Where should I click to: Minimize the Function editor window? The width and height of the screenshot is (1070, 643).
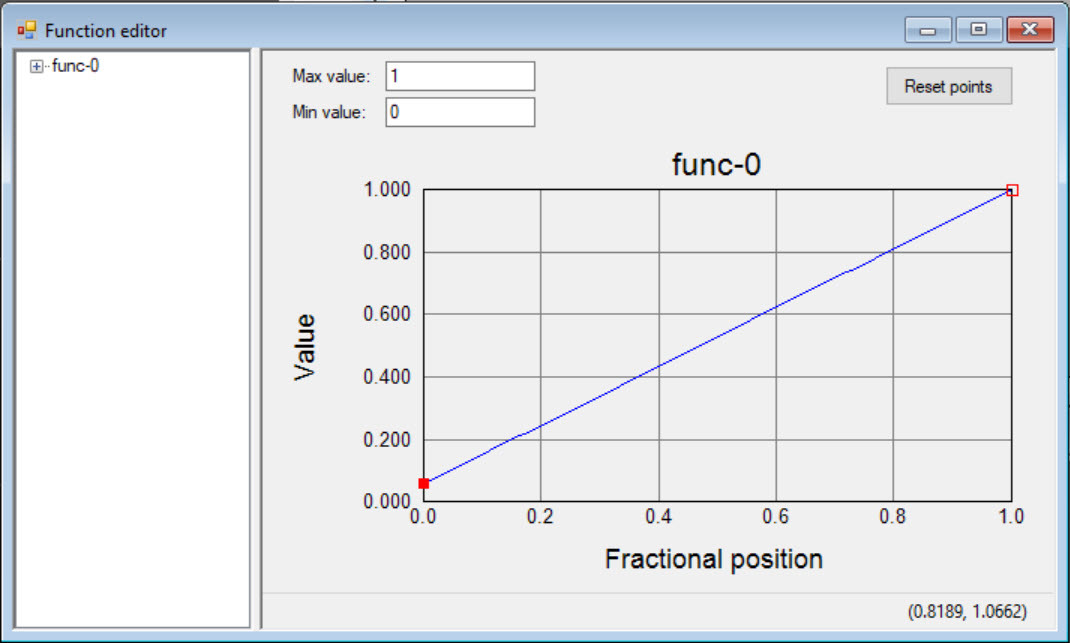pyautogui.click(x=927, y=30)
